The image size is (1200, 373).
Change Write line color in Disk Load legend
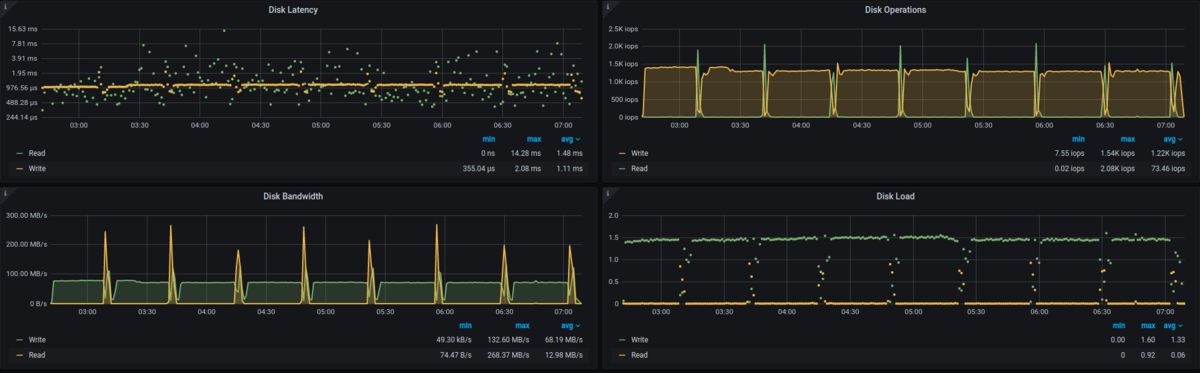tap(623, 339)
